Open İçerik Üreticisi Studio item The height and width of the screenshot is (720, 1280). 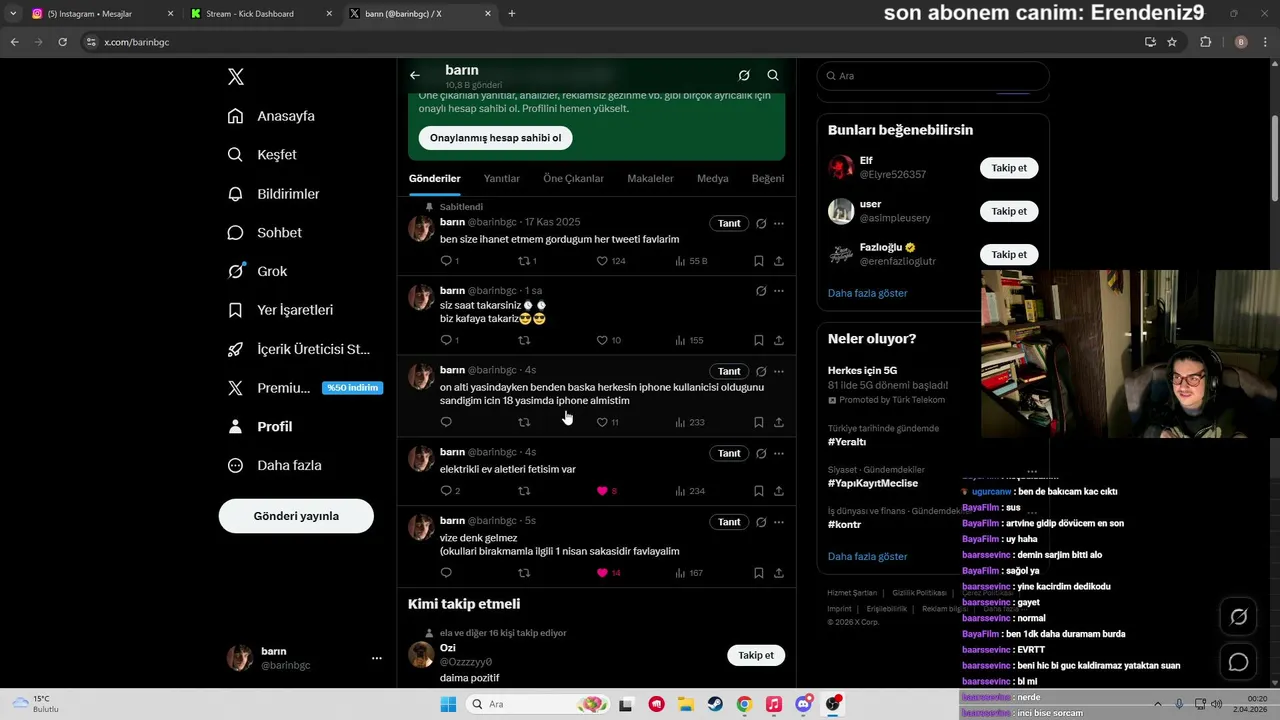tap(299, 349)
